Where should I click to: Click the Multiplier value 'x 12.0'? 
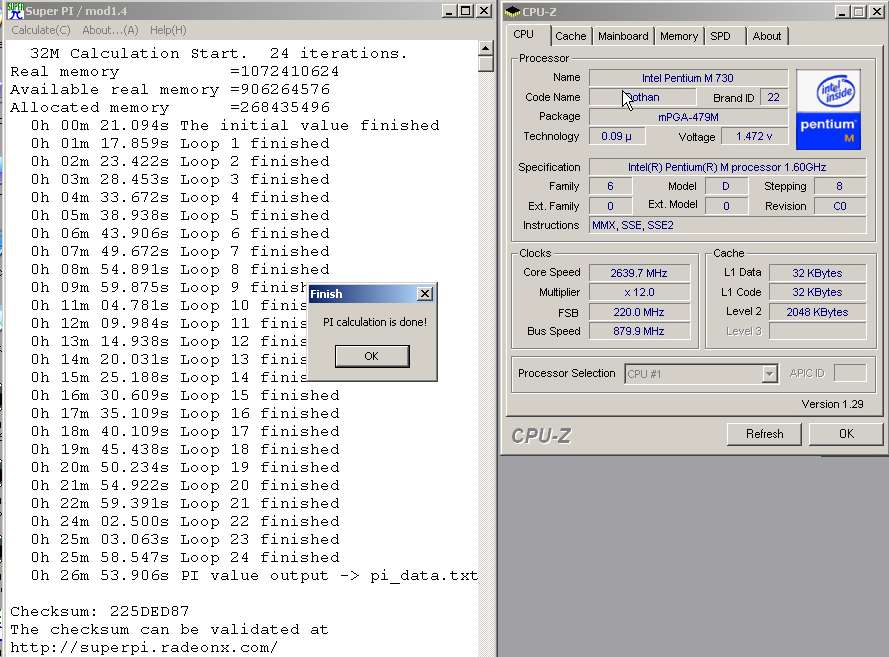click(x=639, y=292)
